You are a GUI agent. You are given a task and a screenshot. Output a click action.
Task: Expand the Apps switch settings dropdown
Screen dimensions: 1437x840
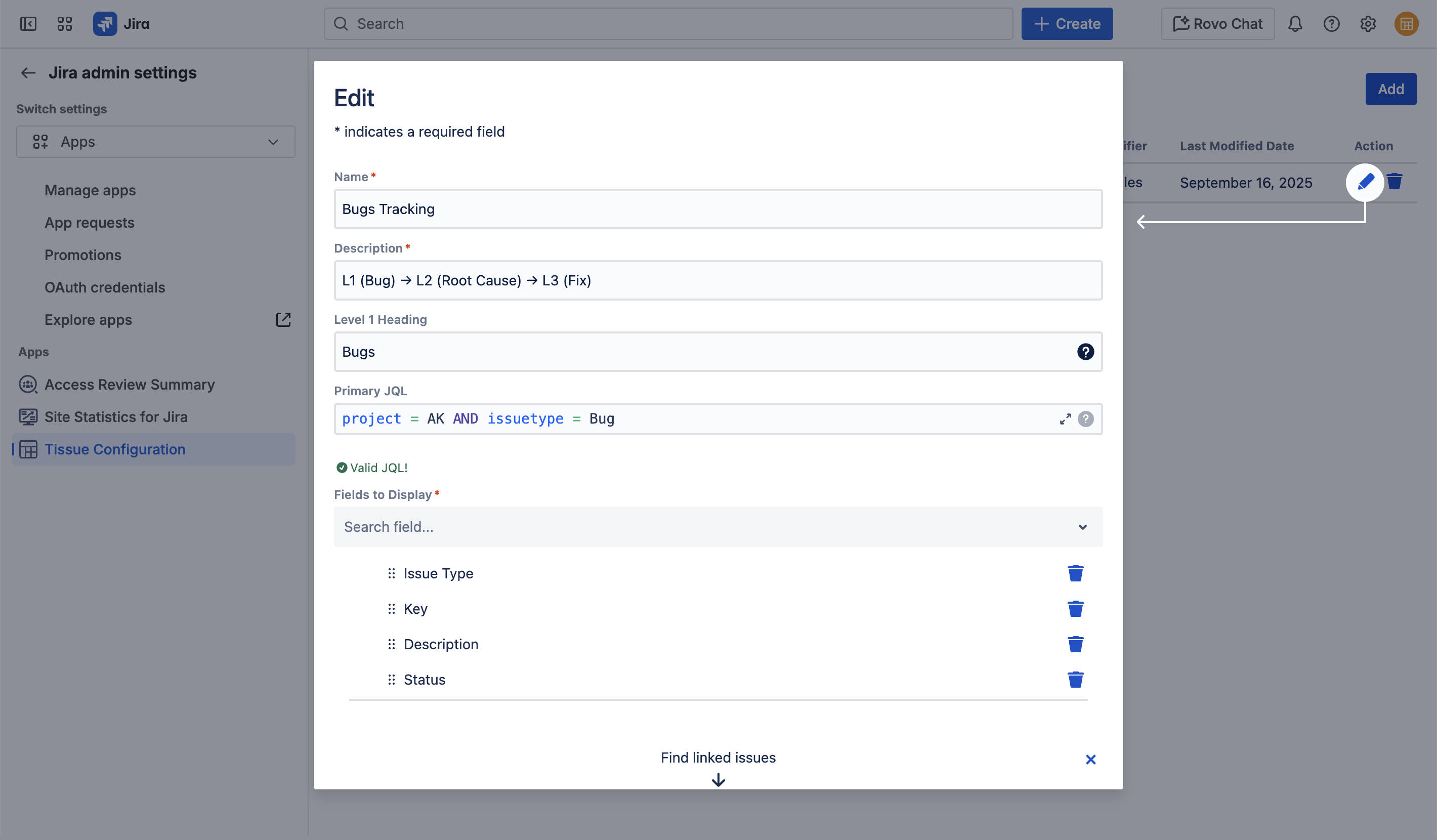click(155, 142)
